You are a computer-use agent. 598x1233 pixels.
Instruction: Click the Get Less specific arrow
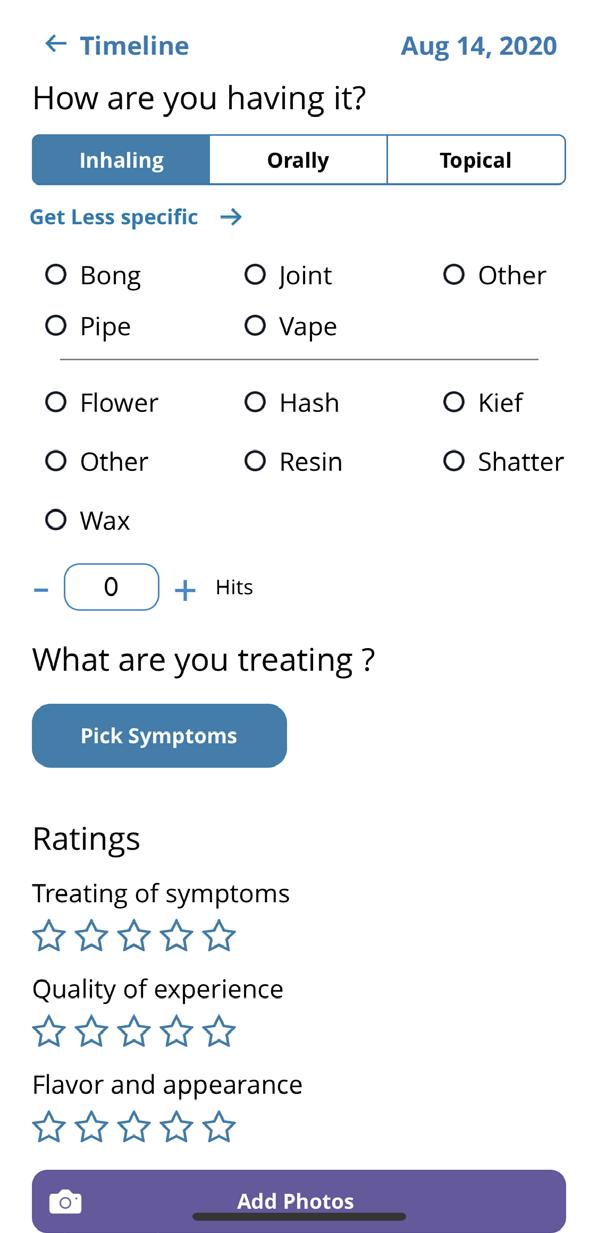231,217
